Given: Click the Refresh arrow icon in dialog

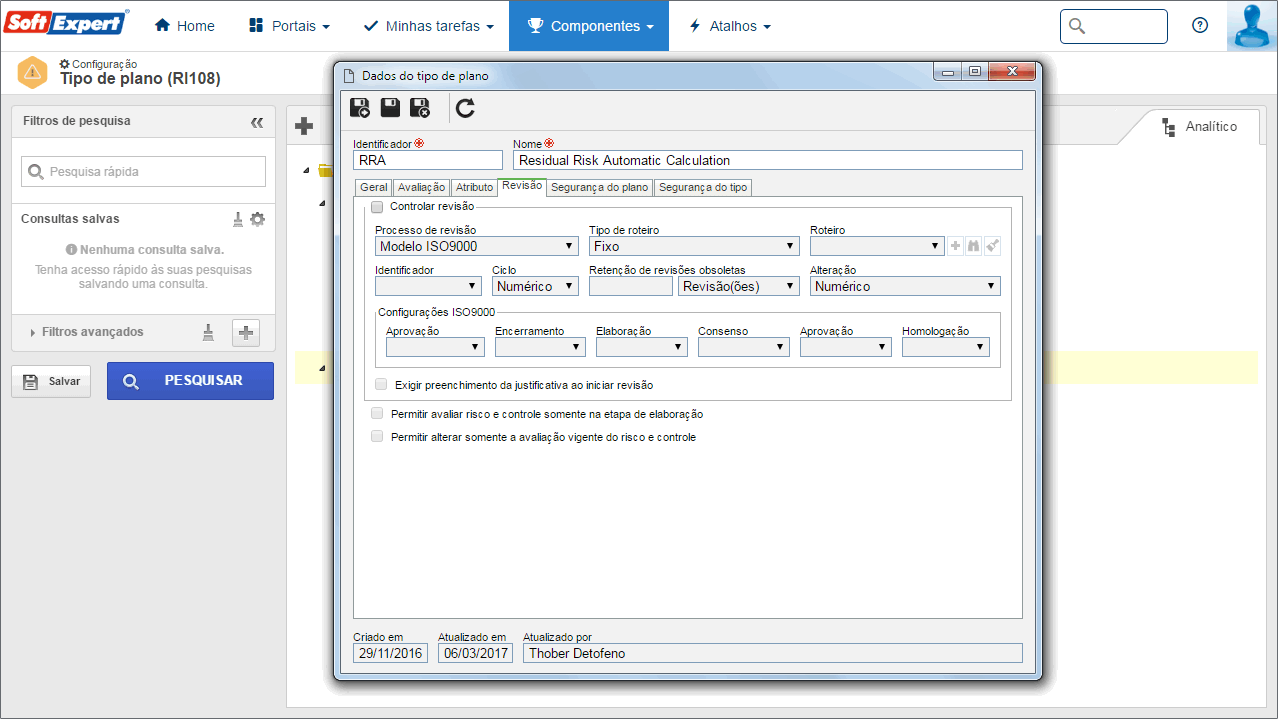Looking at the screenshot, I should pyautogui.click(x=465, y=108).
